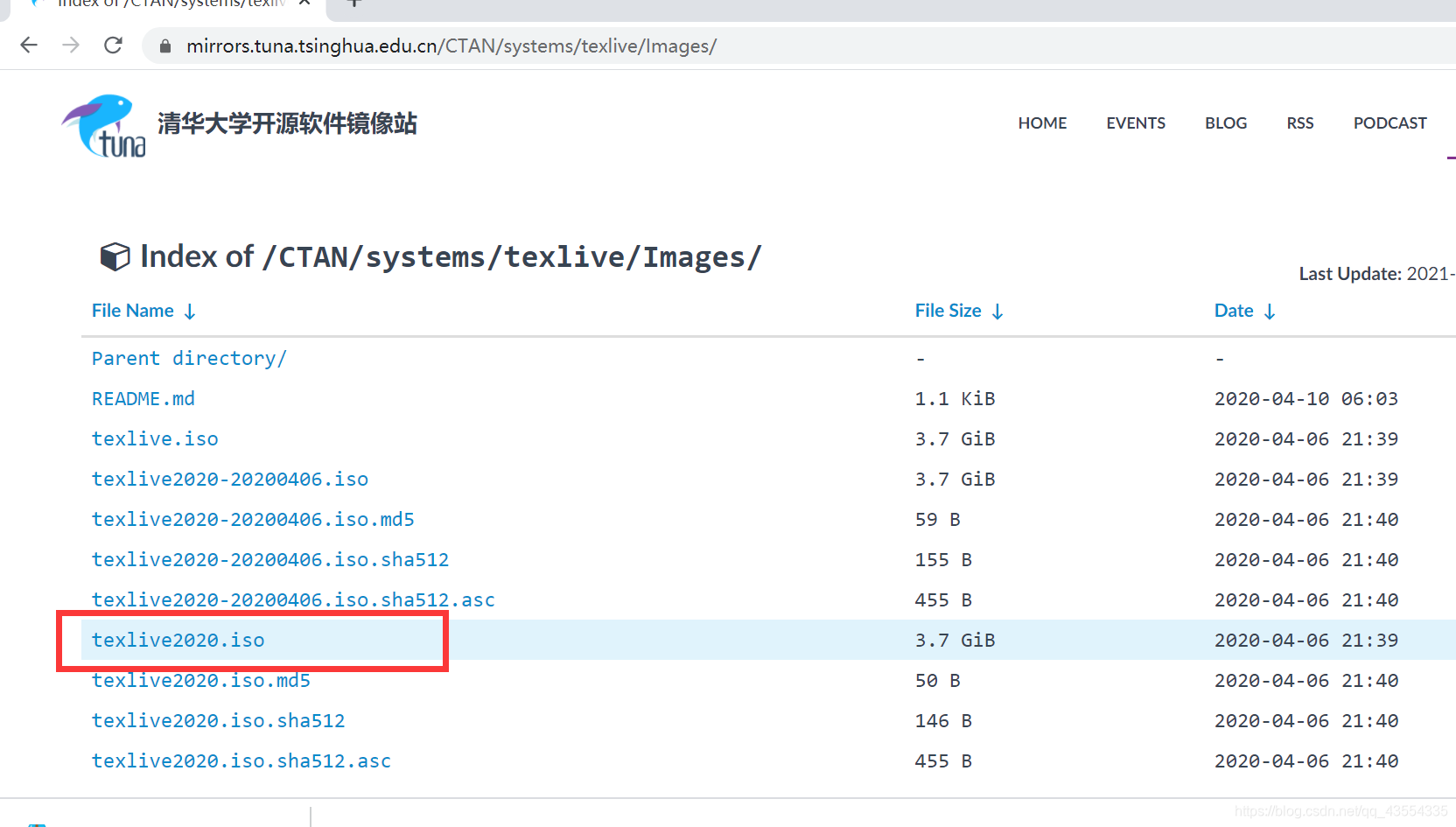Click the 50 B size cell
The height and width of the screenshot is (827, 1456).
938,681
